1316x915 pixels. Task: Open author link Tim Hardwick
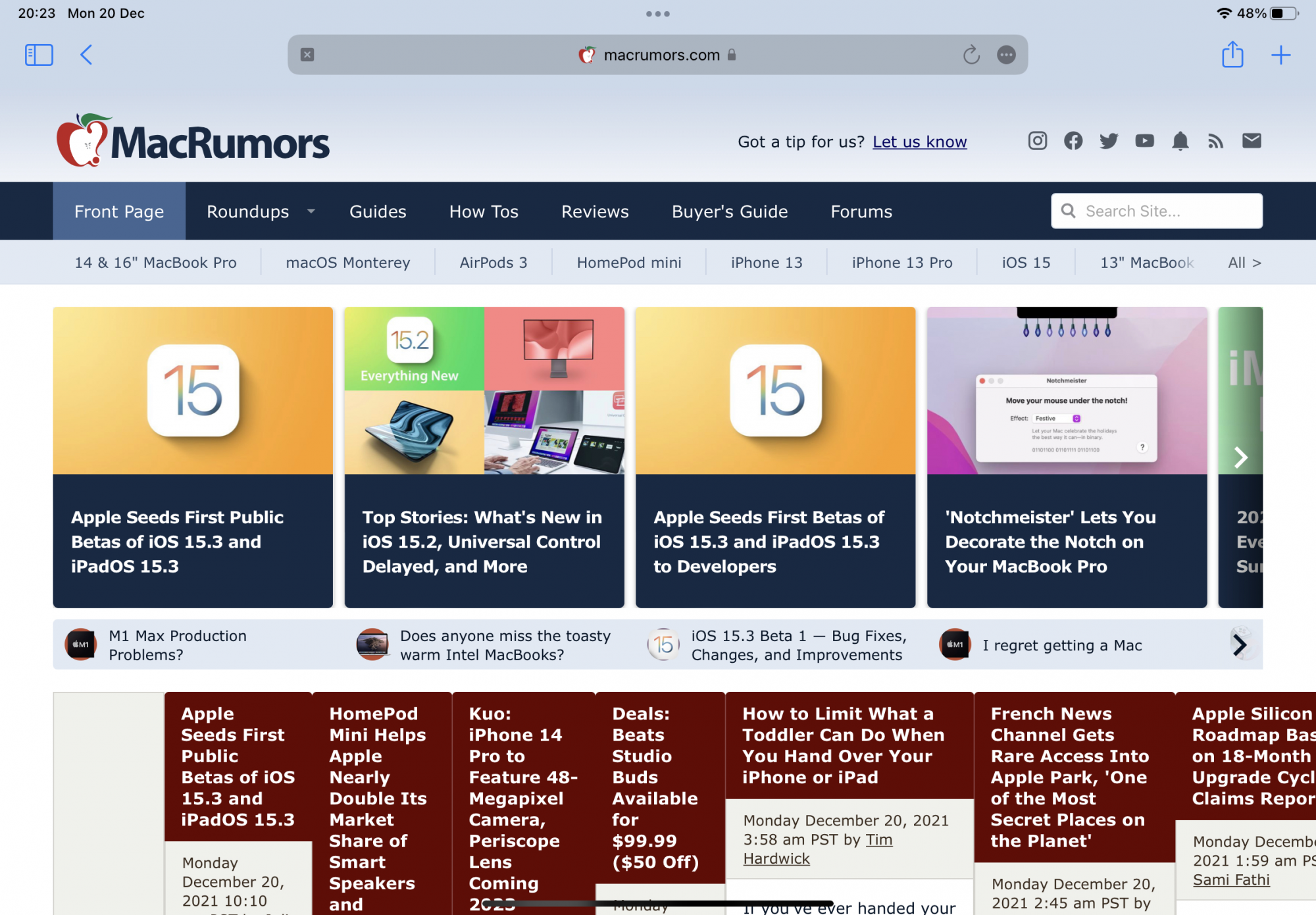click(x=776, y=858)
